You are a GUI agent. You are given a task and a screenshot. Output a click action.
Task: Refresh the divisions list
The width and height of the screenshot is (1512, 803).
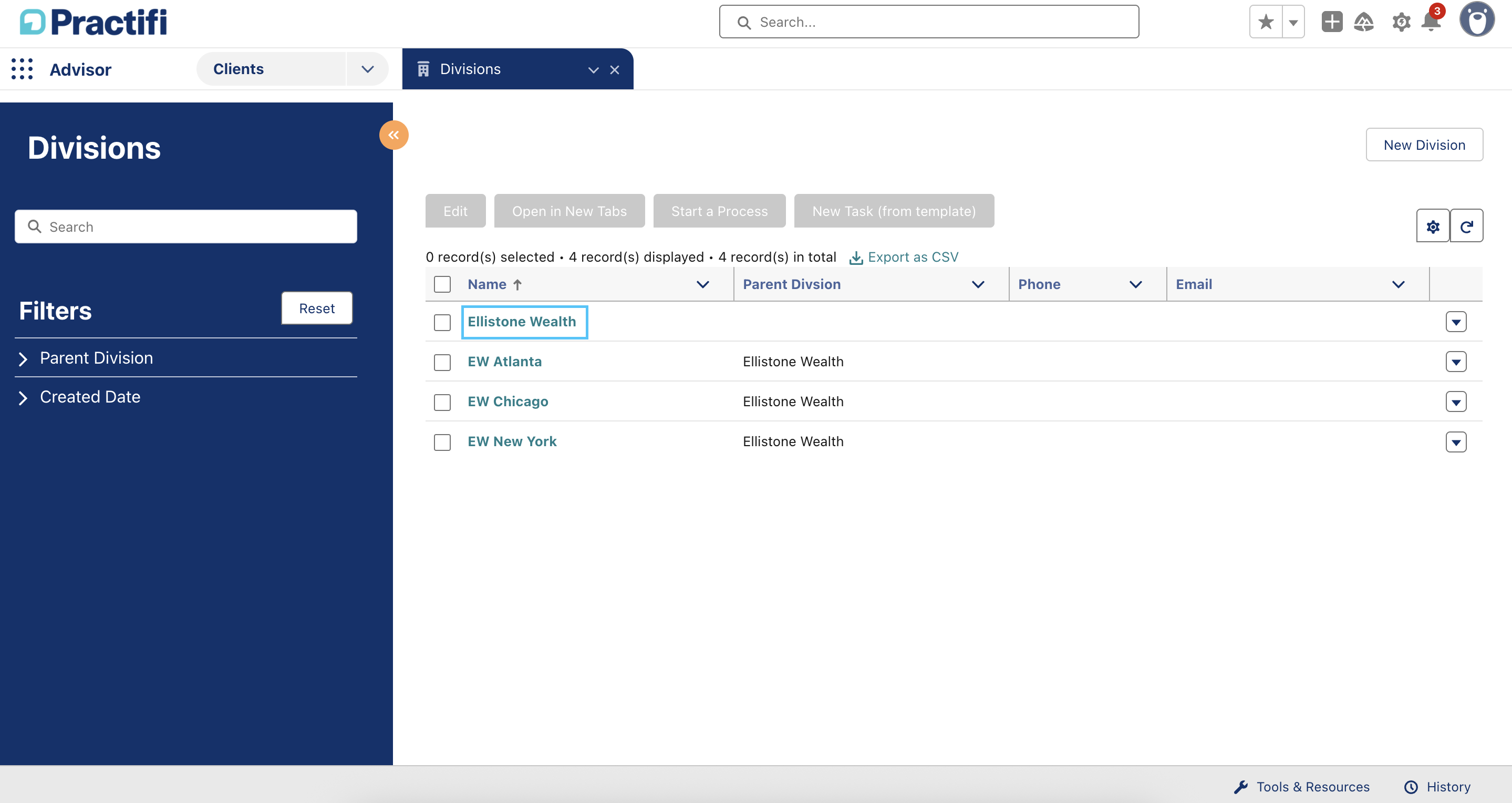click(x=1466, y=226)
